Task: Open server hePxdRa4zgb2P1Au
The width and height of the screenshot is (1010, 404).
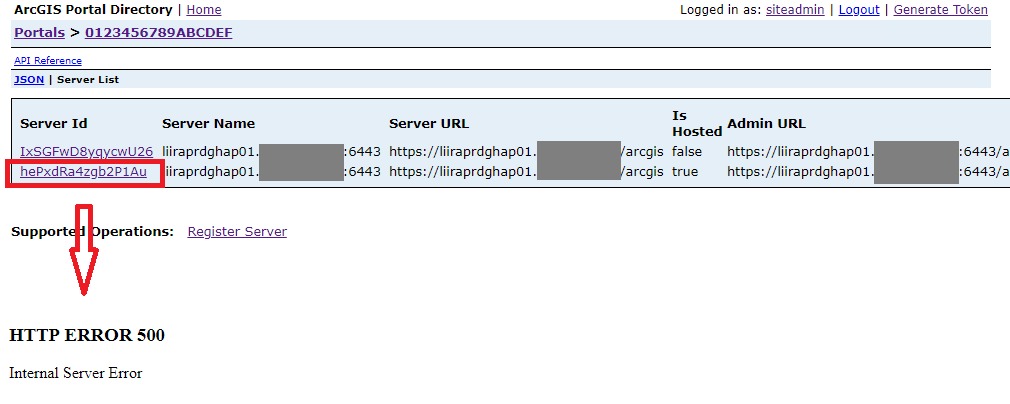Action: pyautogui.click(x=84, y=172)
